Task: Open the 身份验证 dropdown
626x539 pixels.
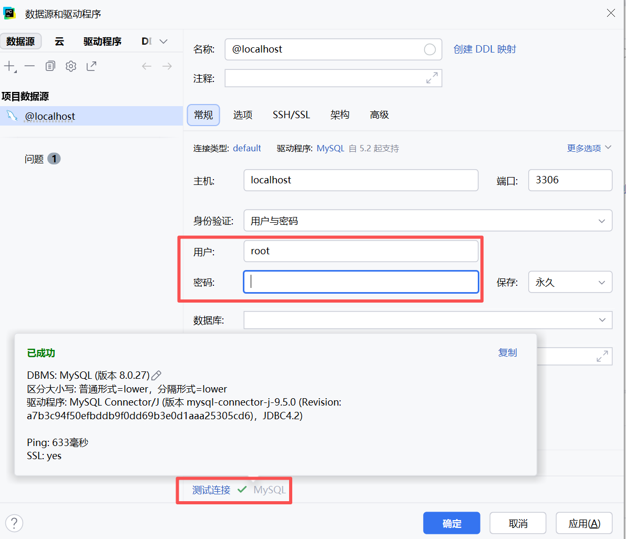Action: click(x=428, y=220)
